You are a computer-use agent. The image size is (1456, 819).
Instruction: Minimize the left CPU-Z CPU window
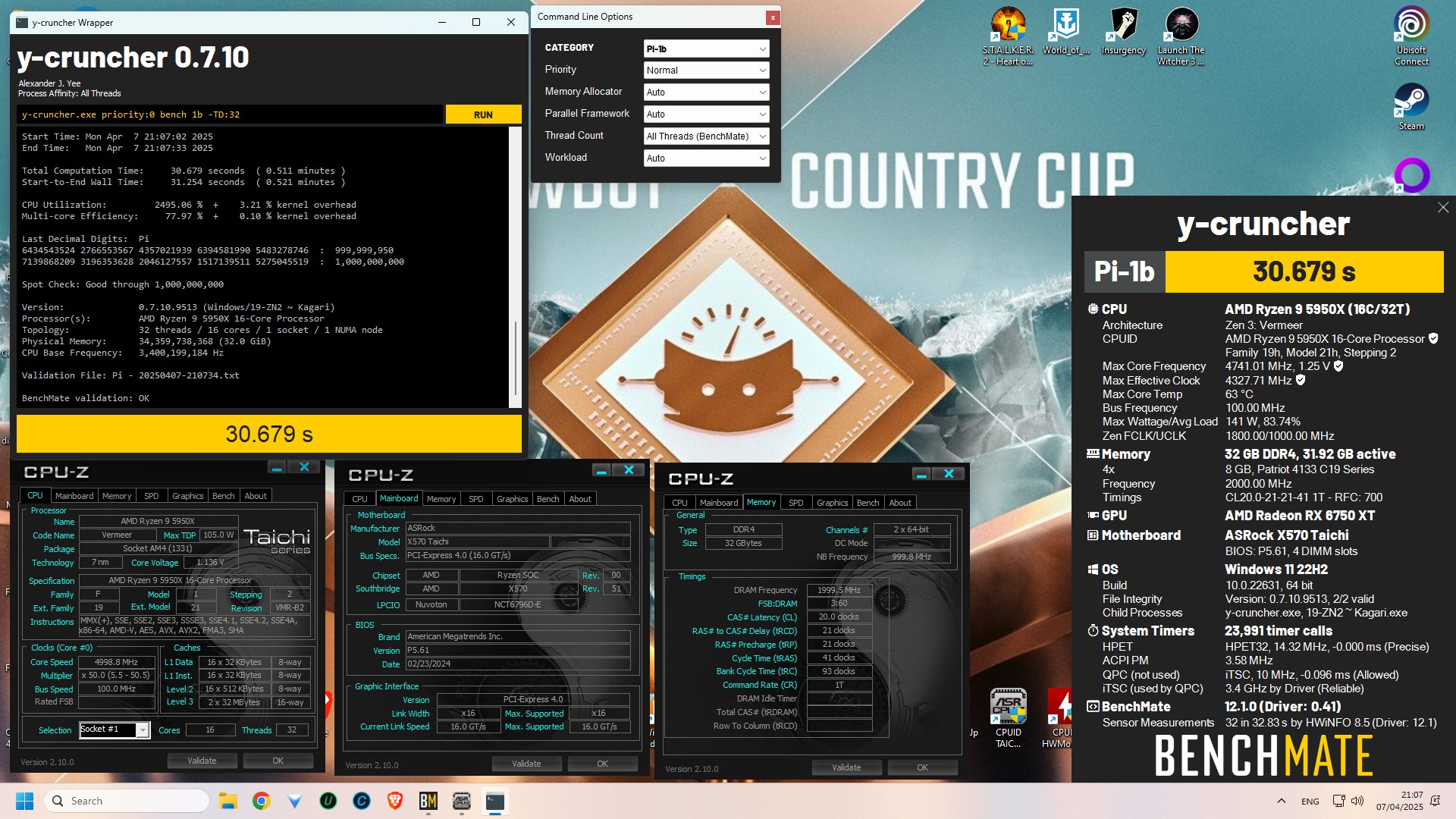click(277, 468)
